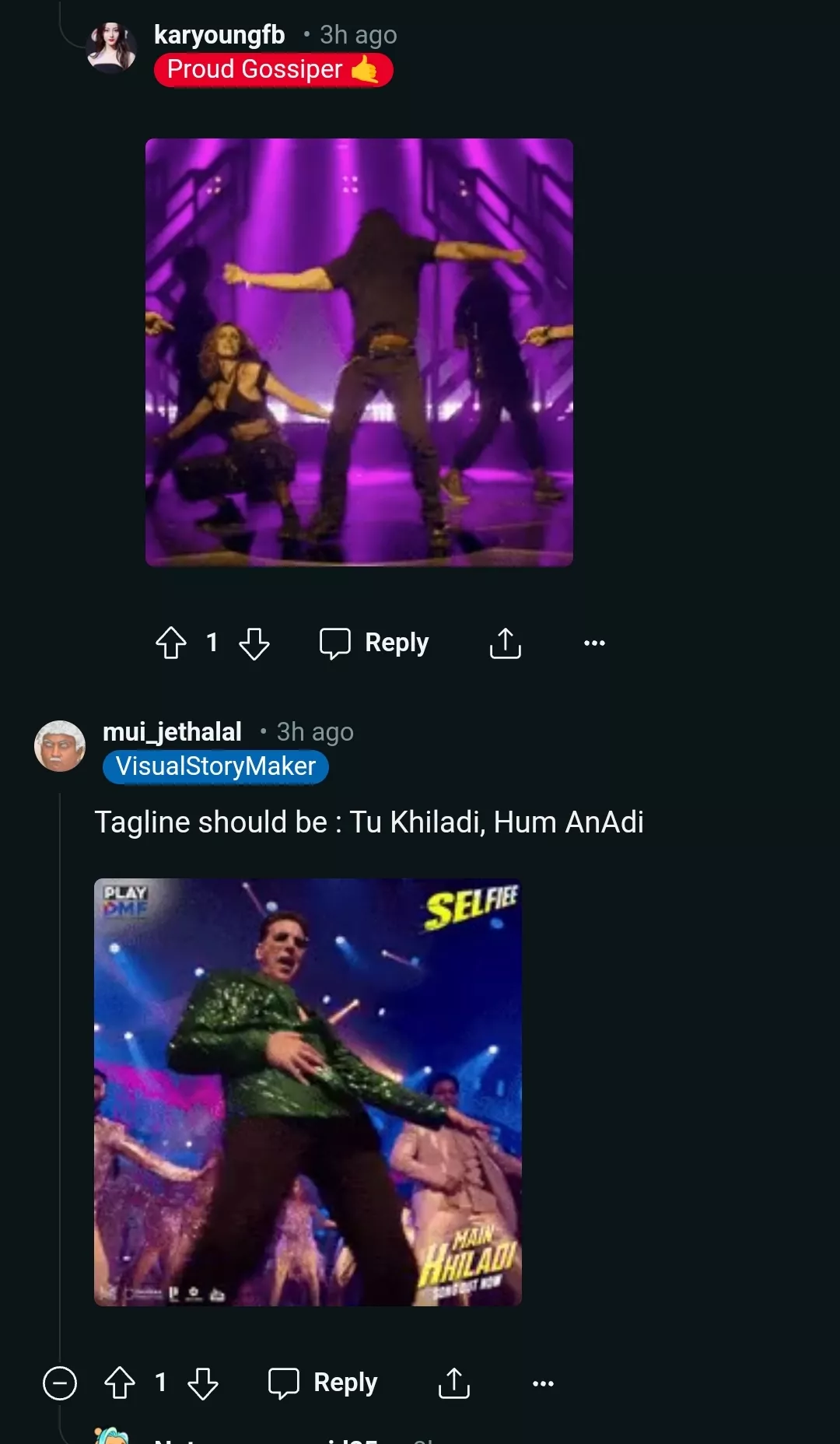Tap the Proud Gossiper flair
This screenshot has width=840, height=1444.
tap(273, 70)
